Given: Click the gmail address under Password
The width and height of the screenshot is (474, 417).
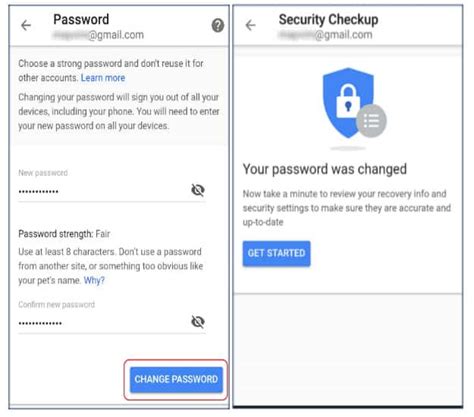Looking at the screenshot, I should coord(98,35).
